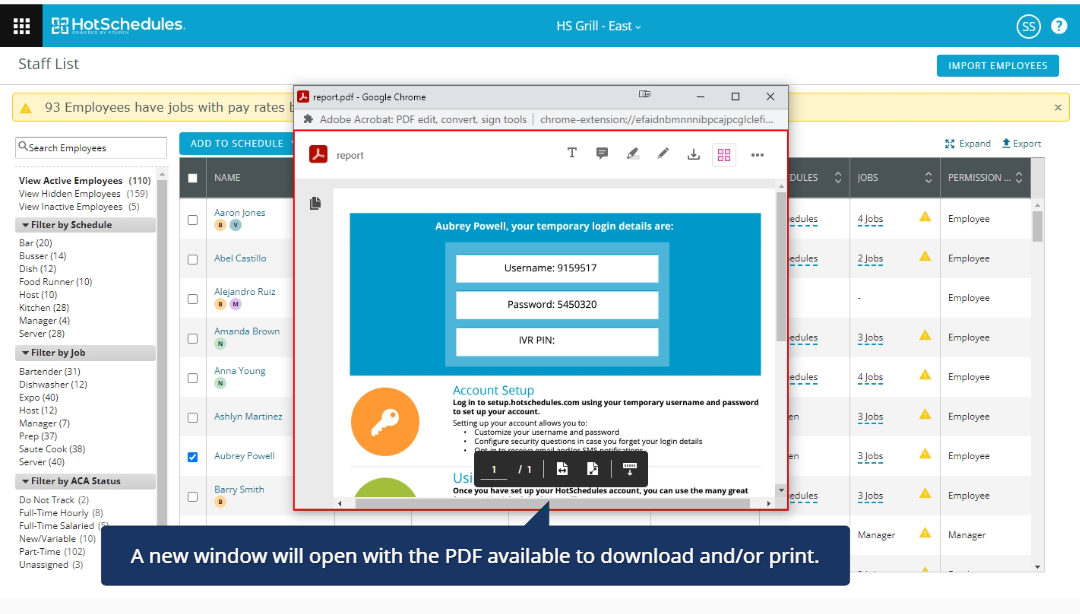Image resolution: width=1080 pixels, height=614 pixels.
Task: Click the warning icon in Aaron Jones row
Action: point(925,217)
